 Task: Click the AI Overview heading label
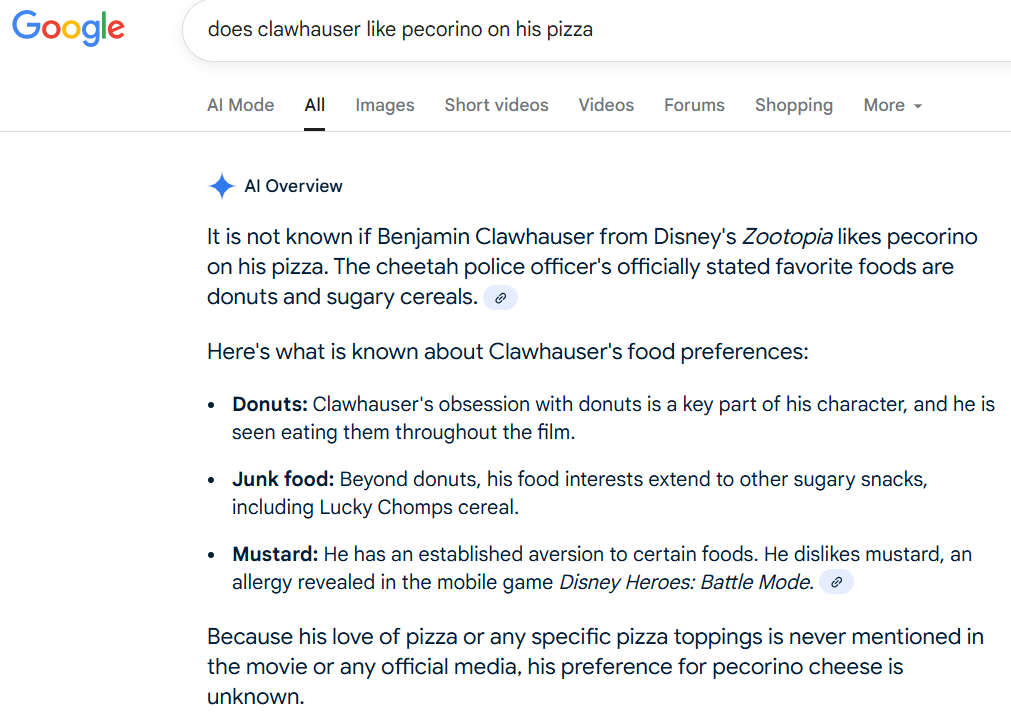tap(293, 186)
